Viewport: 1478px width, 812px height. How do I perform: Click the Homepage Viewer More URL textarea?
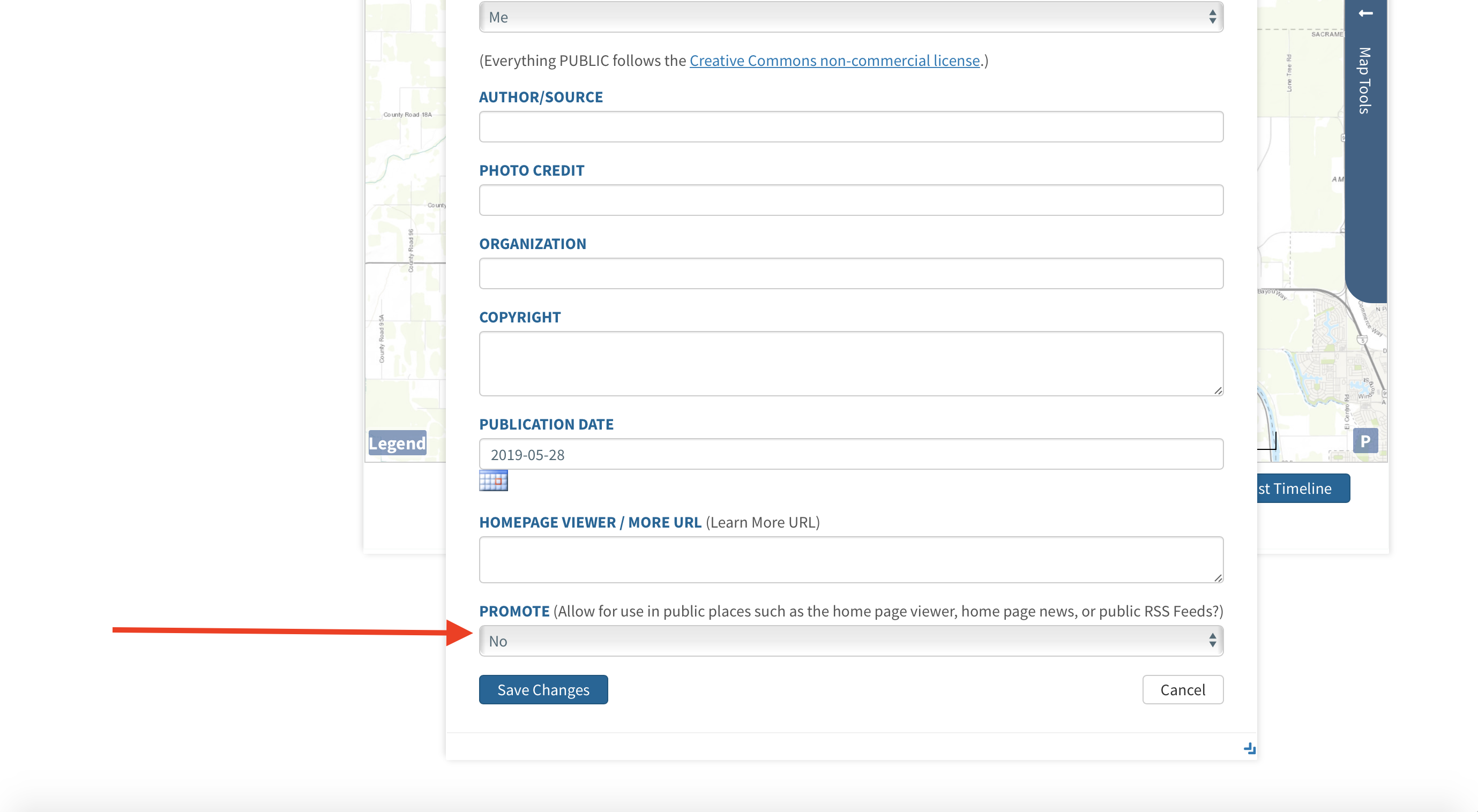[x=850, y=559]
